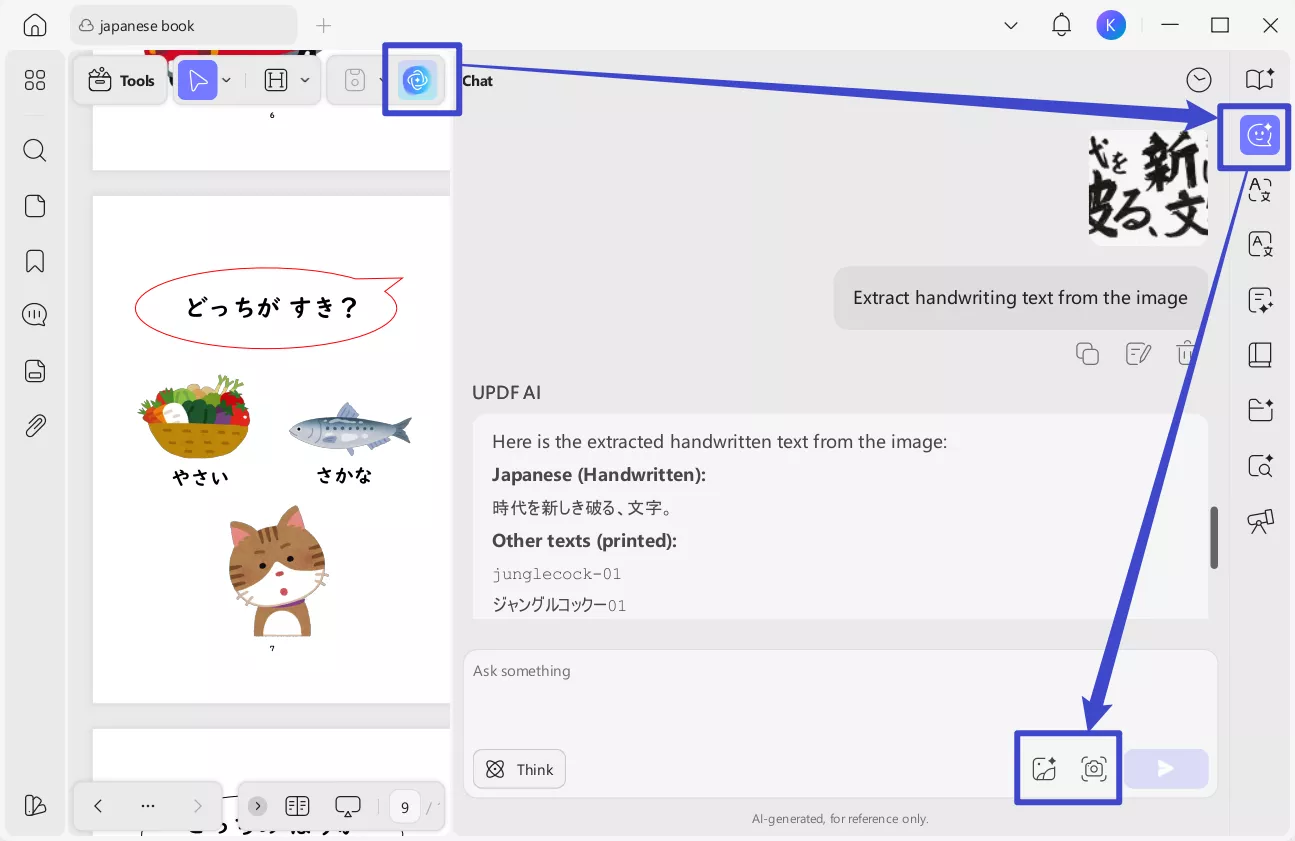The image size is (1295, 841).
Task: Capture a screenshot with the camera icon
Action: (x=1093, y=768)
